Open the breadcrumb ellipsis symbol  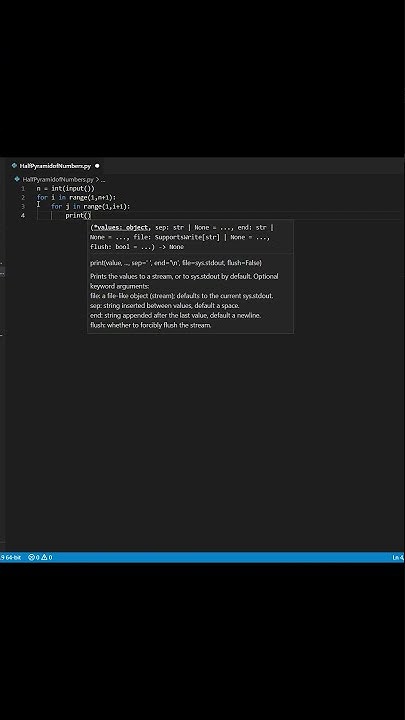point(103,180)
